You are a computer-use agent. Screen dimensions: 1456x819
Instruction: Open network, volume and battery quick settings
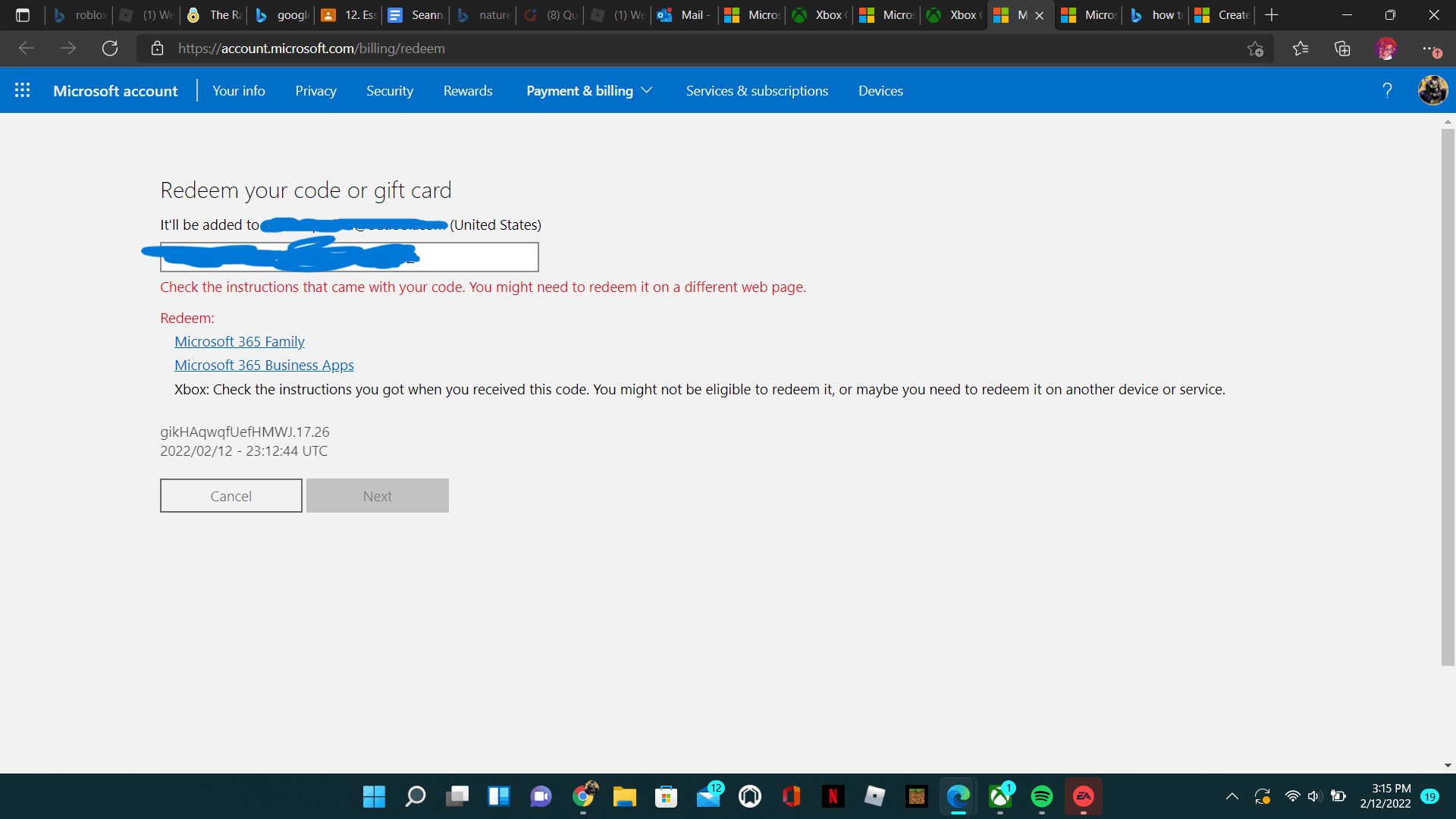(1315, 796)
